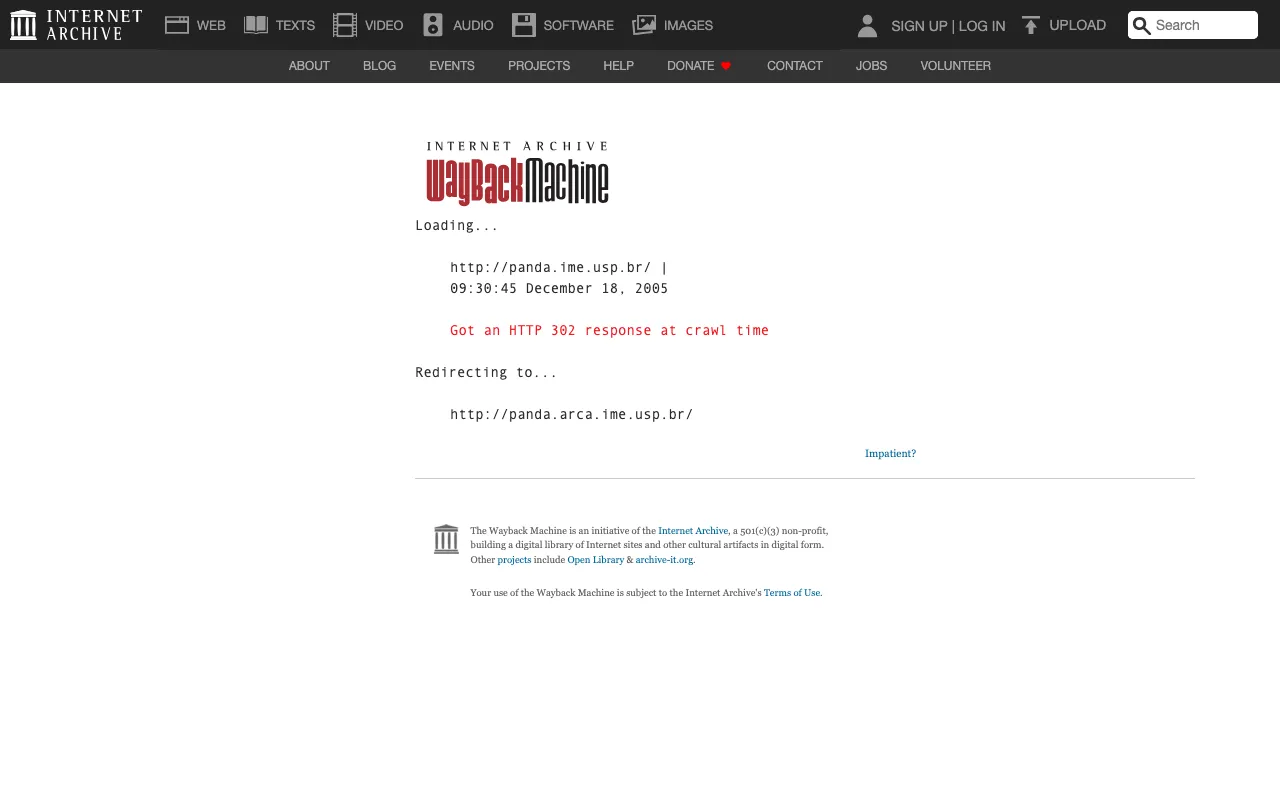Open the ABOUT menu item
This screenshot has height=800, width=1280.
(309, 66)
